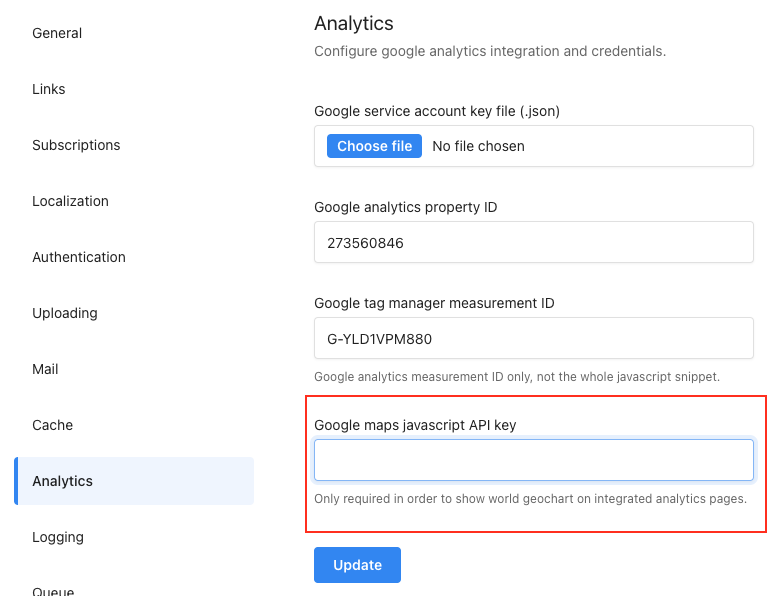The image size is (778, 596).
Task: Click the 'Google analytics property ID' label
Action: (405, 207)
